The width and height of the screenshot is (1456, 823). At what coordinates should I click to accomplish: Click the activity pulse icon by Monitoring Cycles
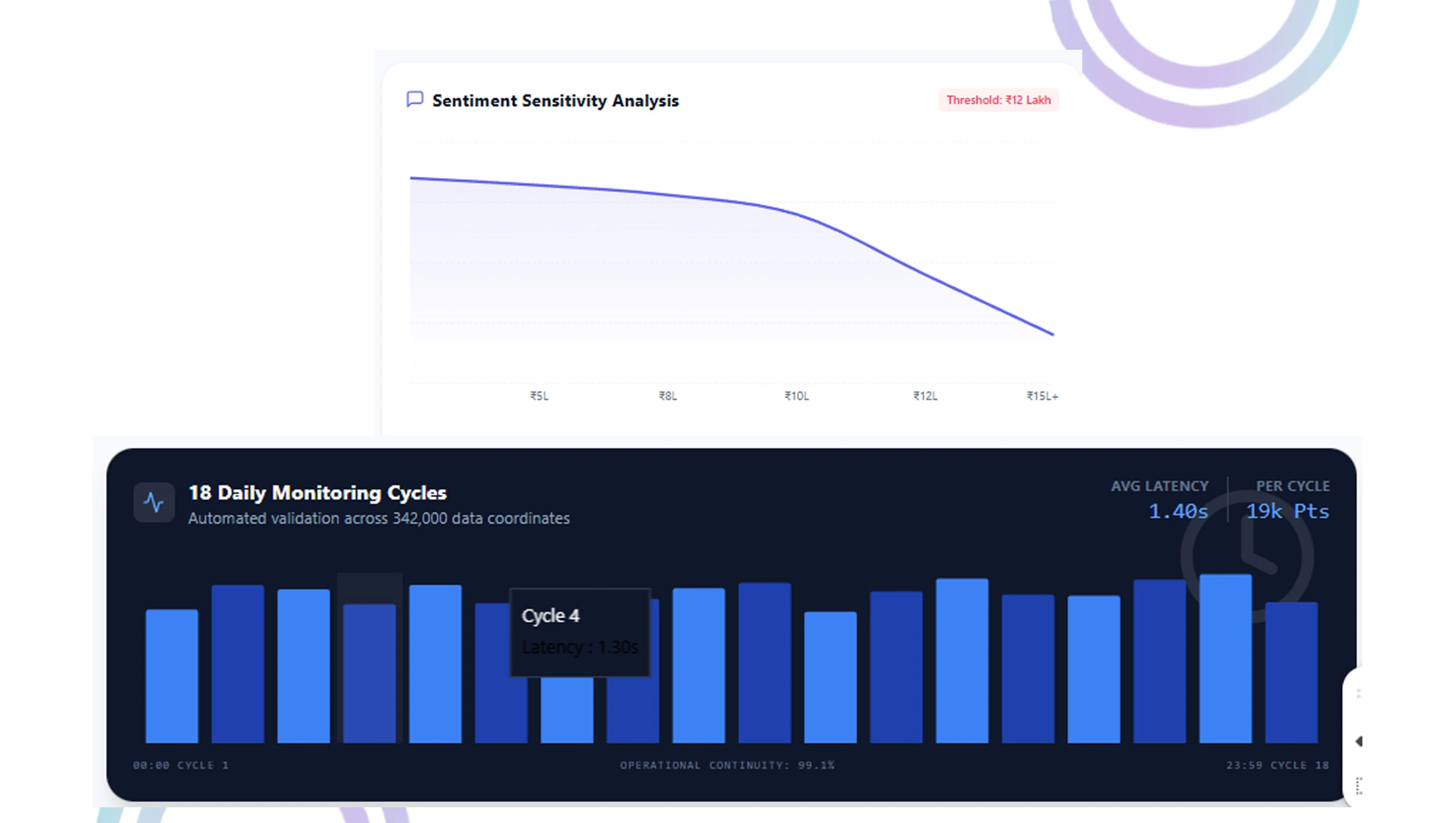pos(154,503)
